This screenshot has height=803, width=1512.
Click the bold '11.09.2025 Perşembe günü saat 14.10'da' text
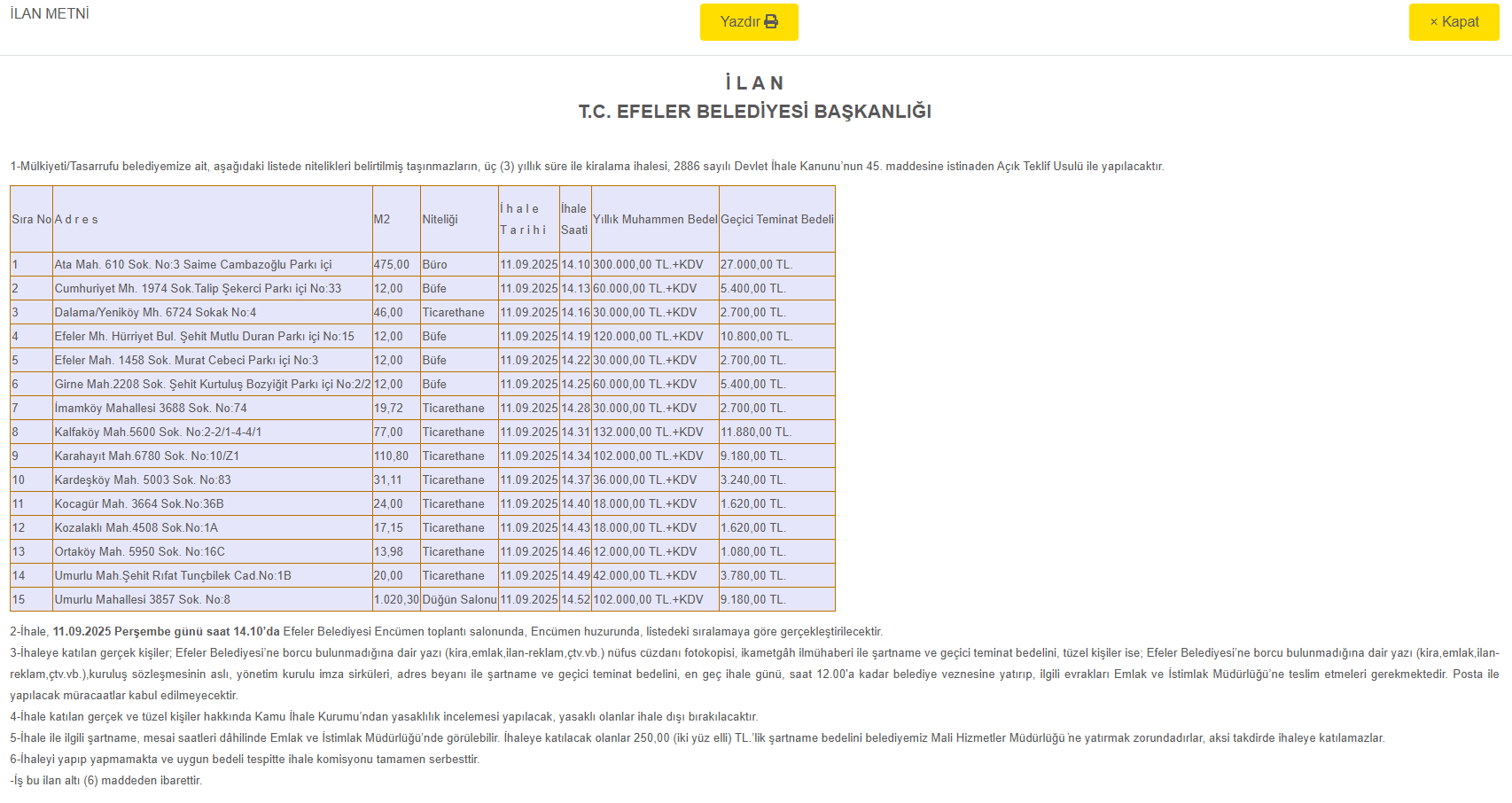pyautogui.click(x=166, y=632)
